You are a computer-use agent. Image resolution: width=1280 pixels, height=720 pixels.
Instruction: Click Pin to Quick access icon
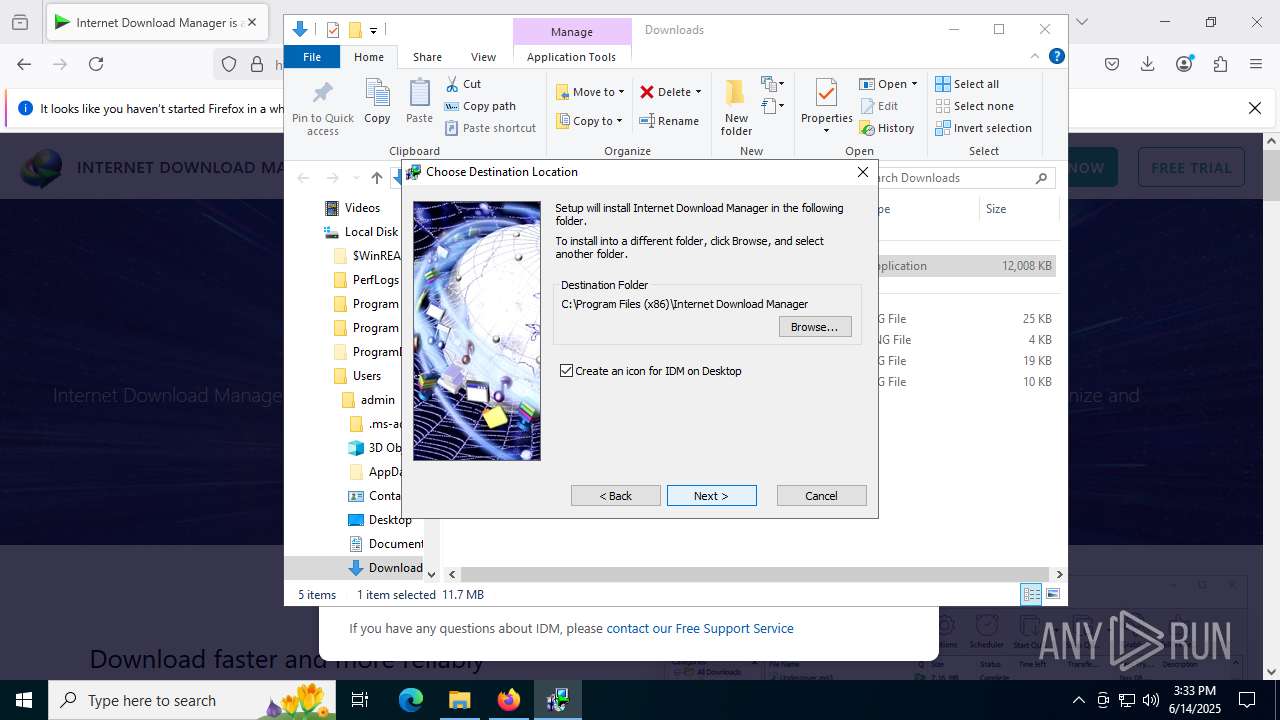[323, 108]
